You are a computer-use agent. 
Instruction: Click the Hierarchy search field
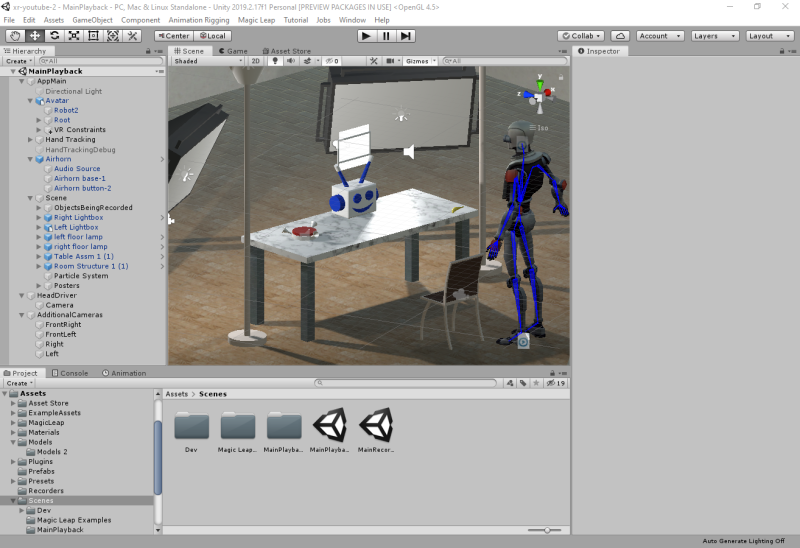(x=101, y=61)
